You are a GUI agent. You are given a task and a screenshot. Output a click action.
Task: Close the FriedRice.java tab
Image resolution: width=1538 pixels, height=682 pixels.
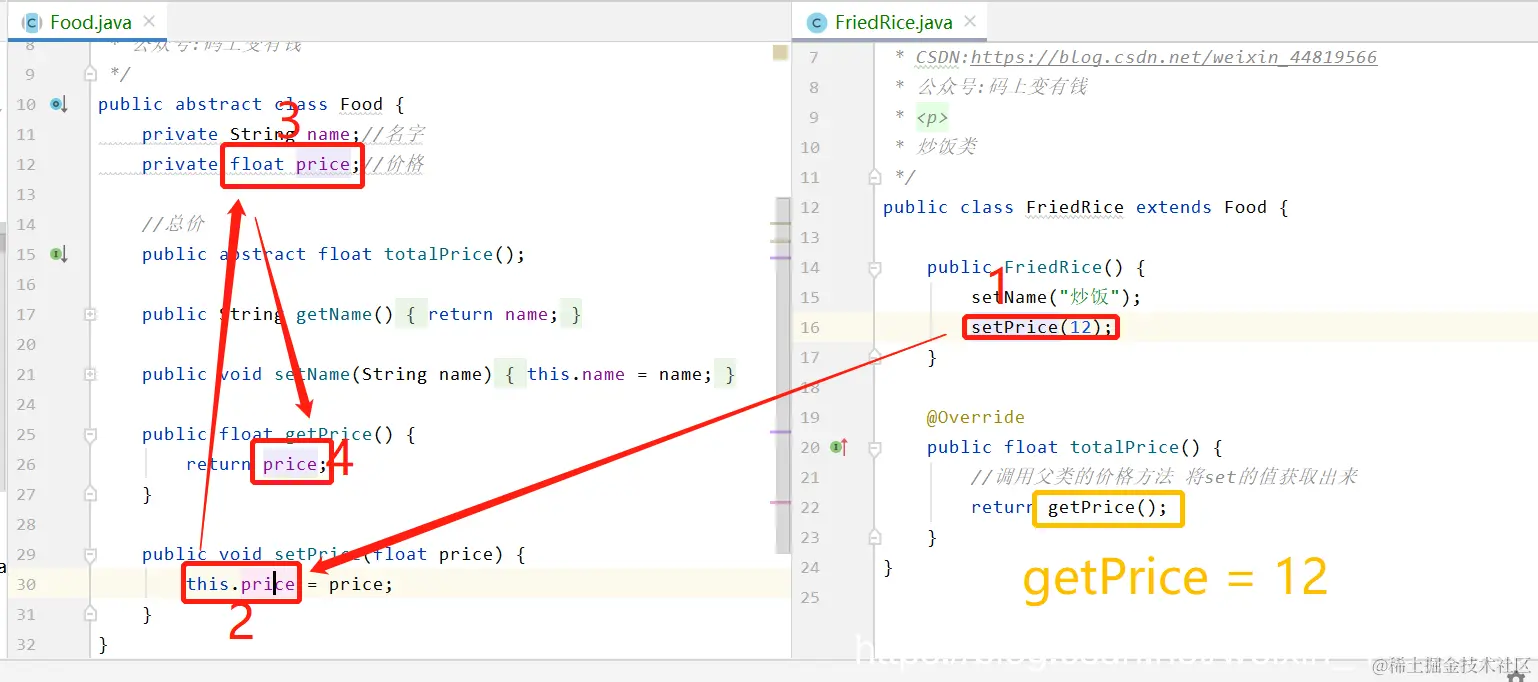pyautogui.click(x=971, y=21)
